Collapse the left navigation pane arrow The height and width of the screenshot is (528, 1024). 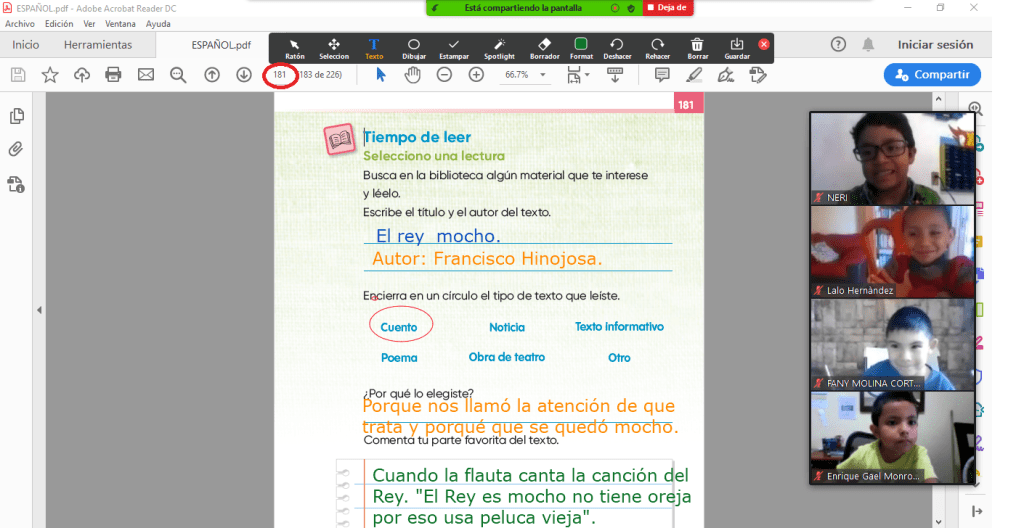(x=39, y=310)
